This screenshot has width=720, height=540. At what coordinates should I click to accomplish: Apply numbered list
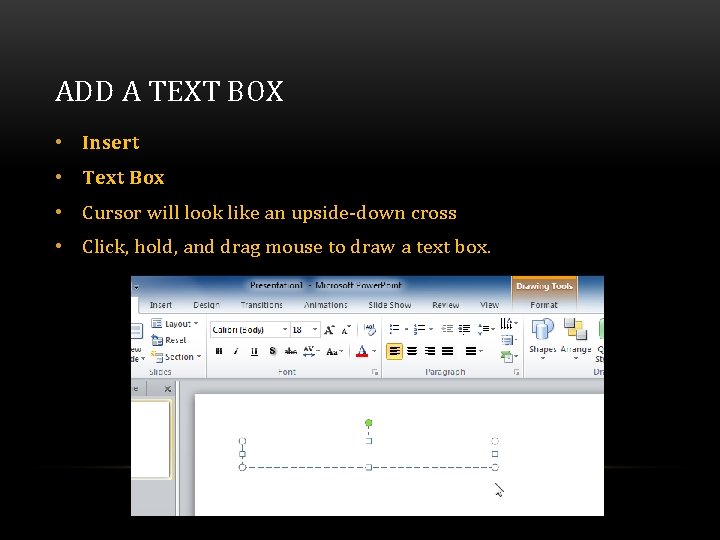click(x=419, y=329)
